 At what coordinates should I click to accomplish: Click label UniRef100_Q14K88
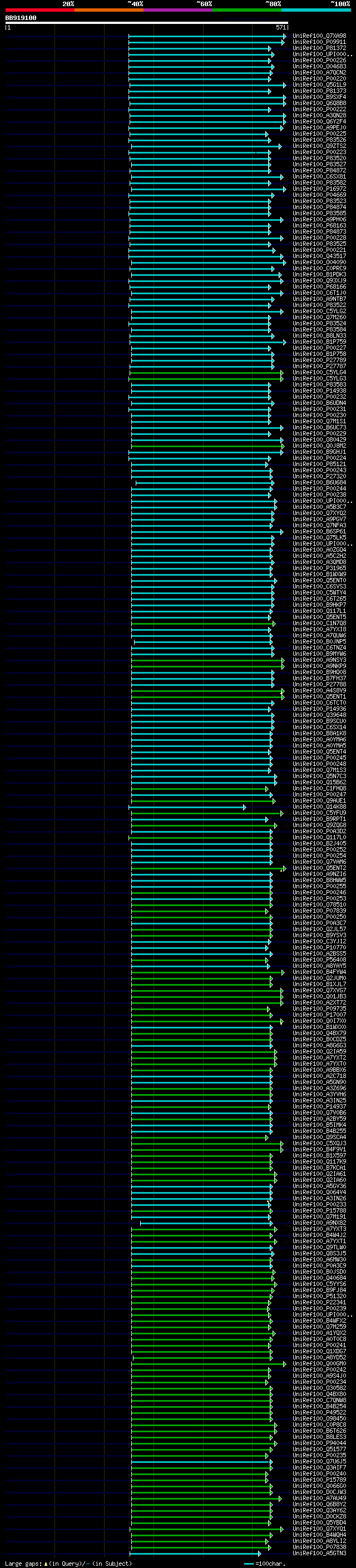pos(319,807)
